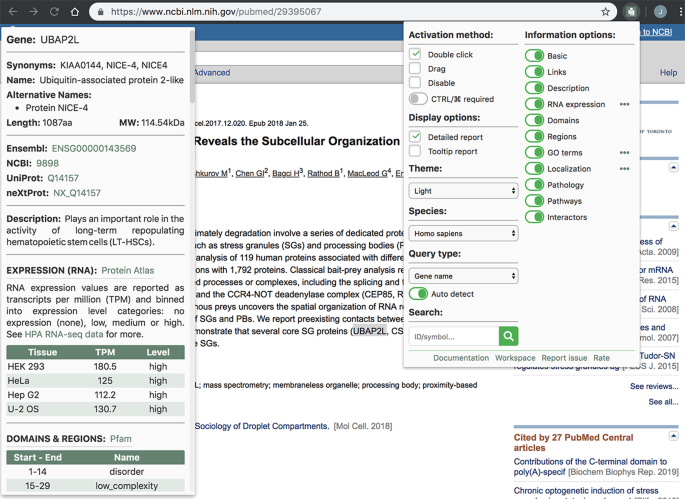Open RNA expression more options dots

coord(624,104)
